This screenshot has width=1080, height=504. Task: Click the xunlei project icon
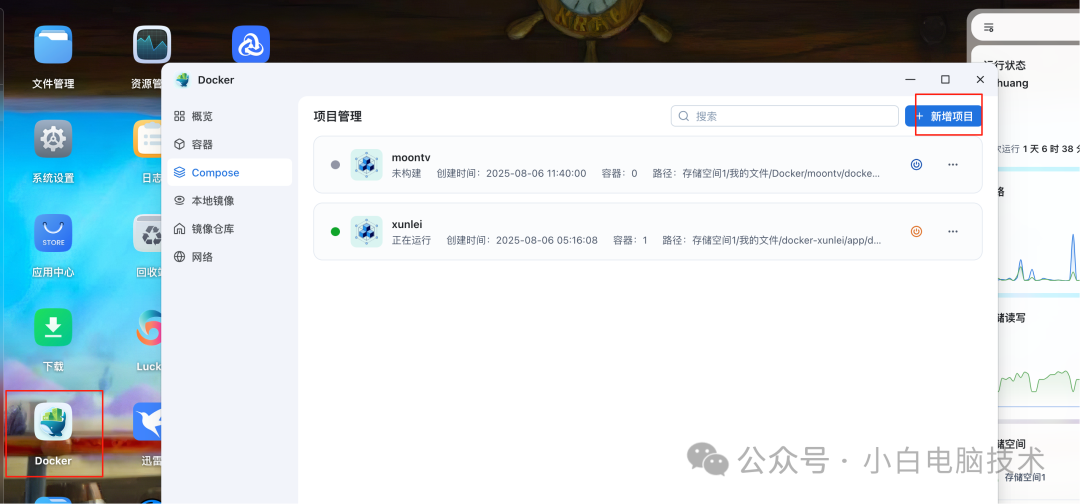(366, 231)
